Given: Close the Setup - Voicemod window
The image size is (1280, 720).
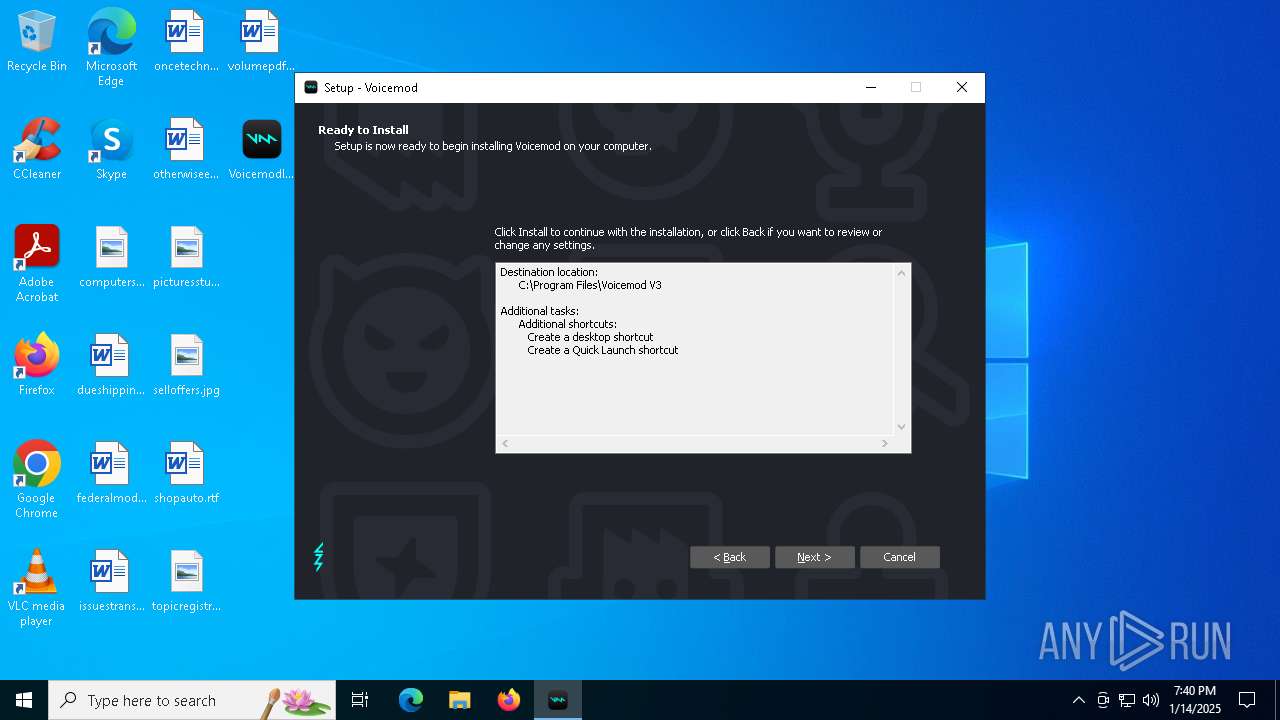Looking at the screenshot, I should coord(962,88).
